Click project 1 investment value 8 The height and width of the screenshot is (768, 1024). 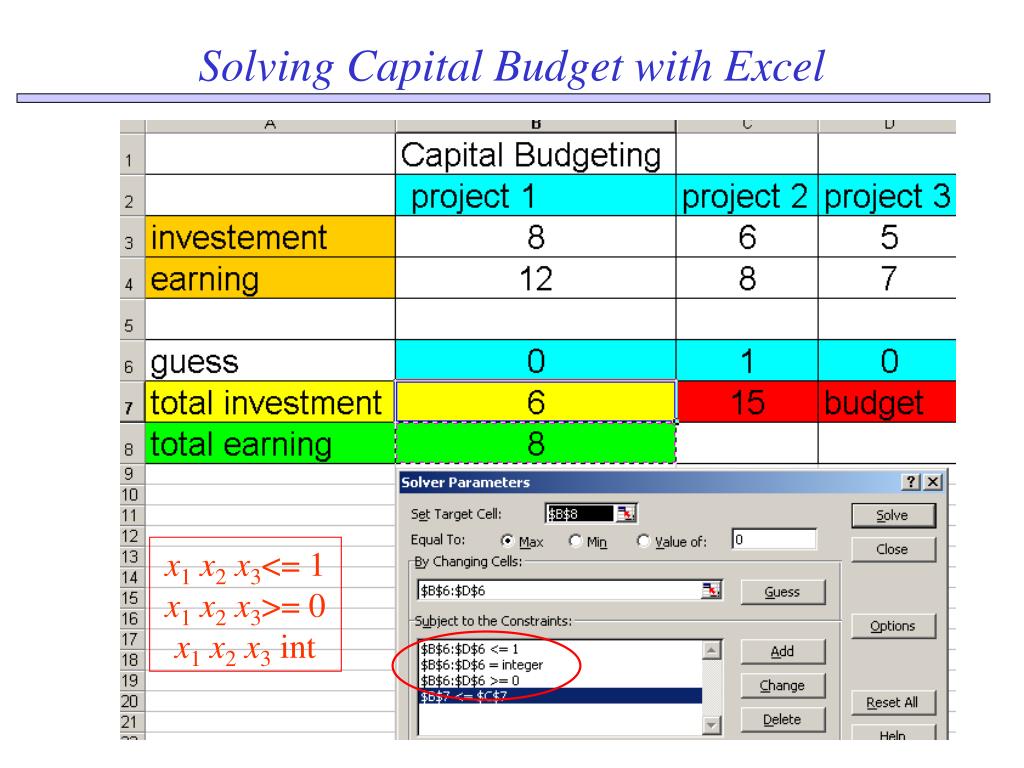tap(536, 236)
